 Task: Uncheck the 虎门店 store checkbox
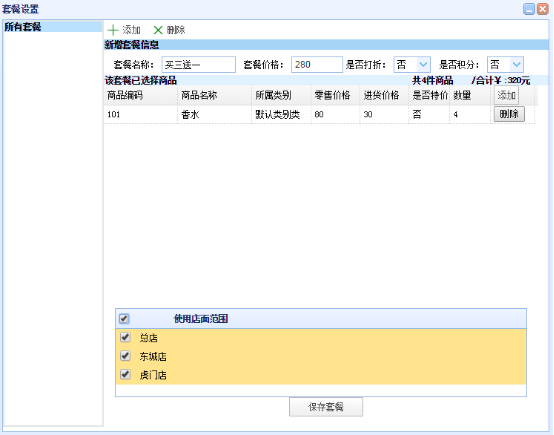125,374
